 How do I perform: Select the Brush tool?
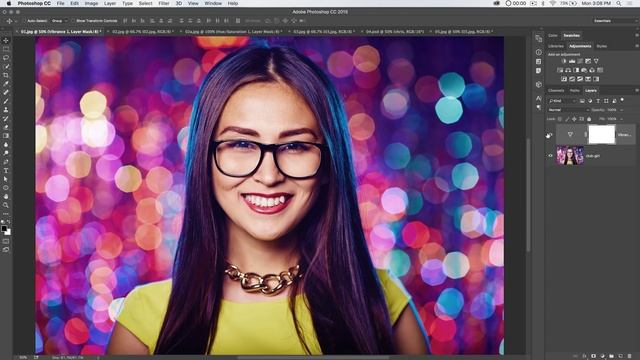click(x=6, y=101)
